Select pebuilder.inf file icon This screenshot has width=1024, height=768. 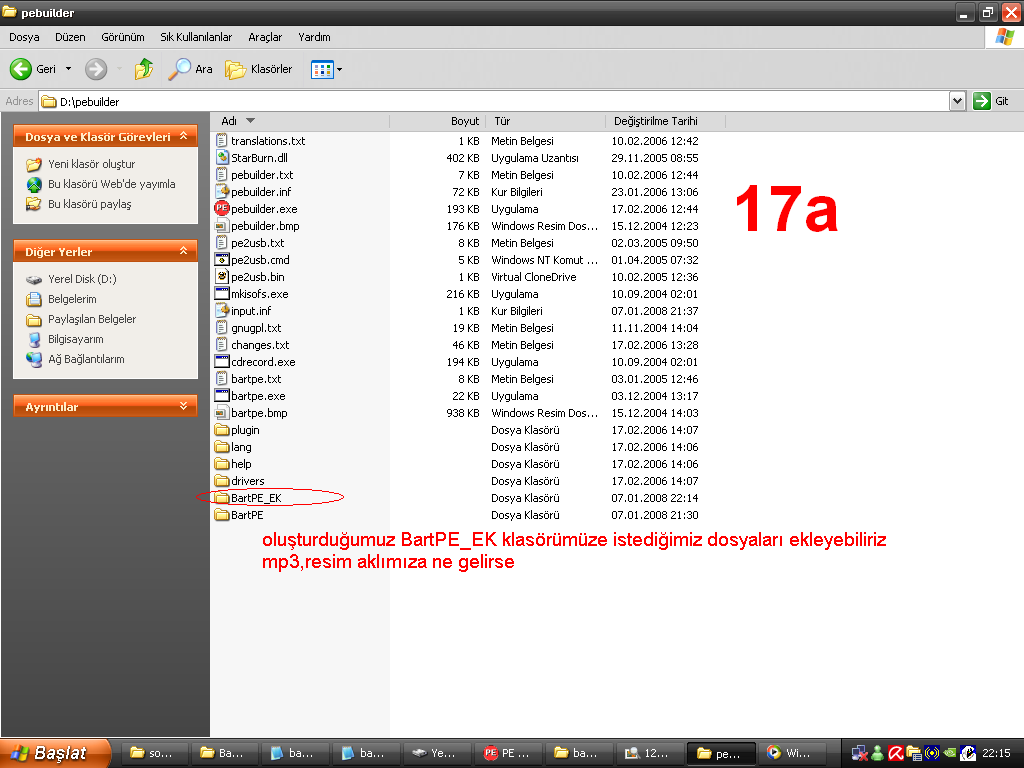222,191
